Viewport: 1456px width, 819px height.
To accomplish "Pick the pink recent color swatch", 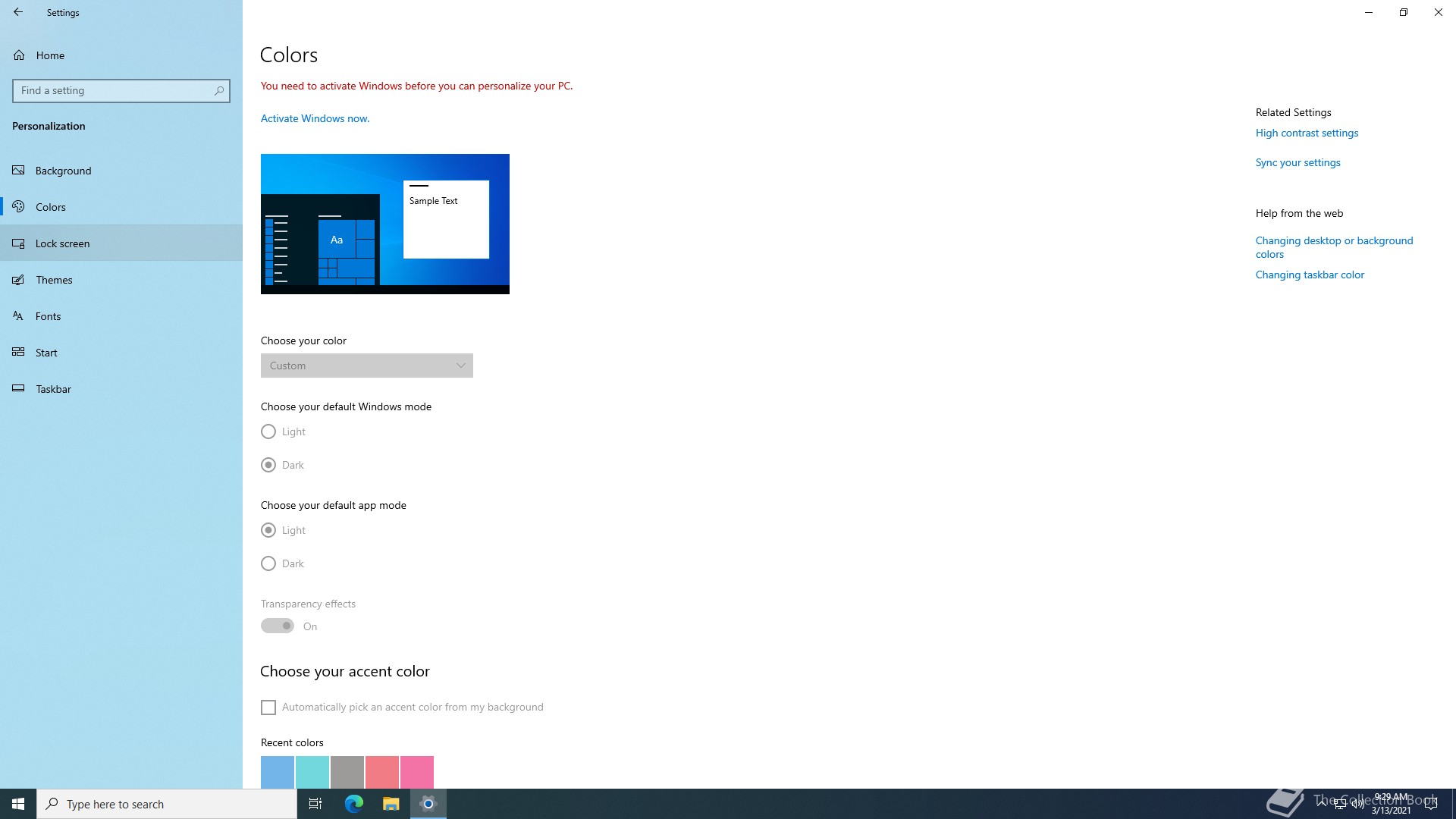I will point(417,772).
